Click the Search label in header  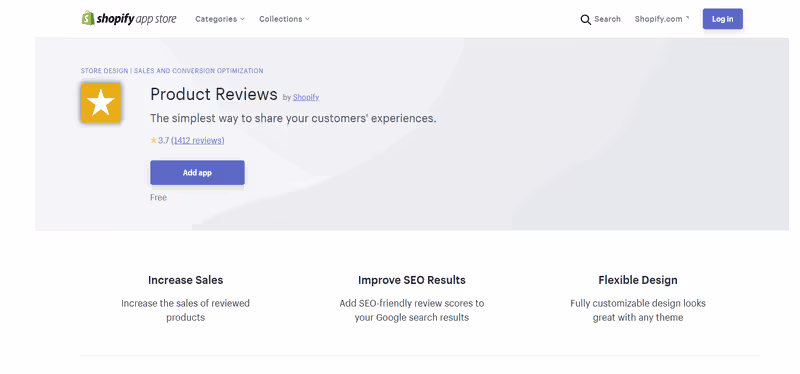(x=607, y=19)
